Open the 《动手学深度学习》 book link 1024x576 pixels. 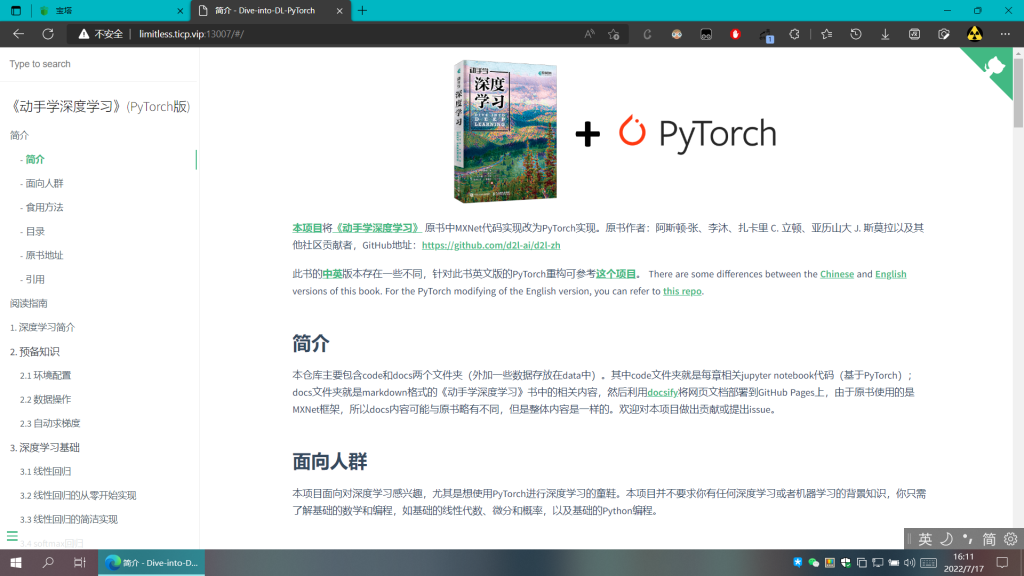pyautogui.click(x=377, y=228)
